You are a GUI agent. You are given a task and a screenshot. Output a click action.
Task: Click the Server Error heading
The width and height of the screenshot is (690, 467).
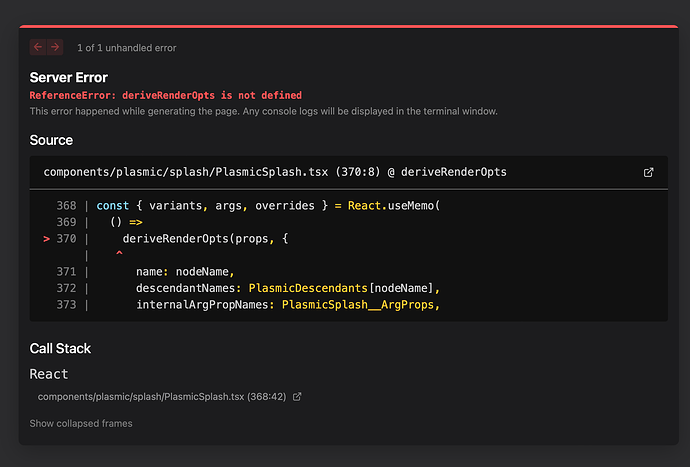69,78
